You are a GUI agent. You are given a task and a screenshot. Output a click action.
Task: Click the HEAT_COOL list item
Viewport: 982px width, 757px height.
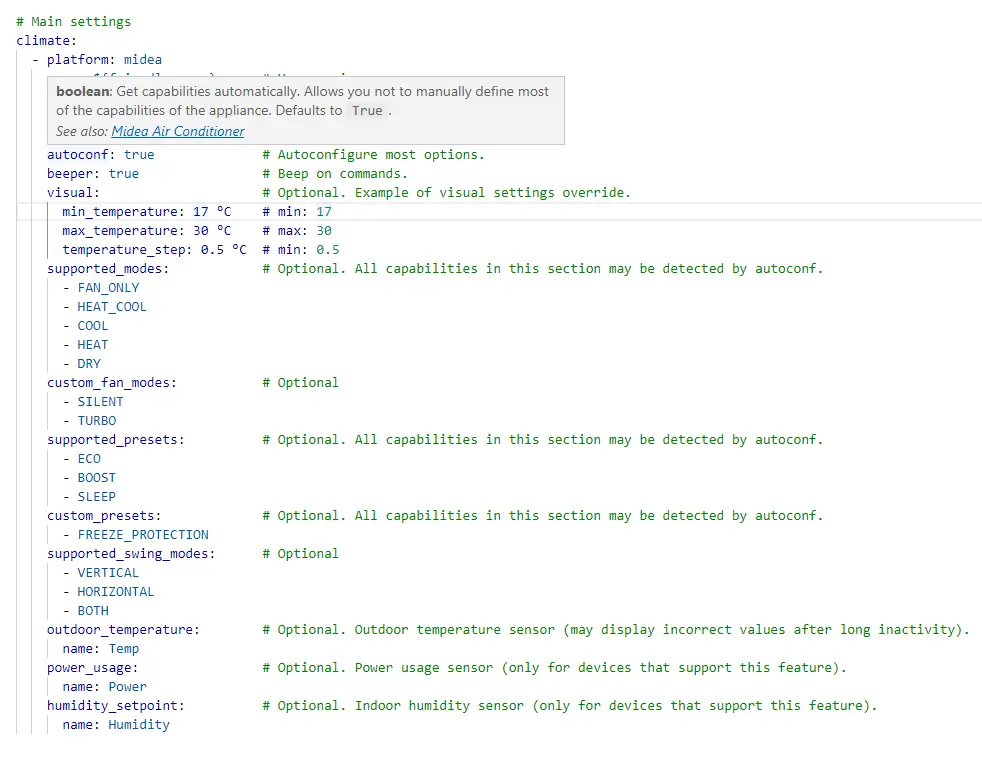(111, 307)
